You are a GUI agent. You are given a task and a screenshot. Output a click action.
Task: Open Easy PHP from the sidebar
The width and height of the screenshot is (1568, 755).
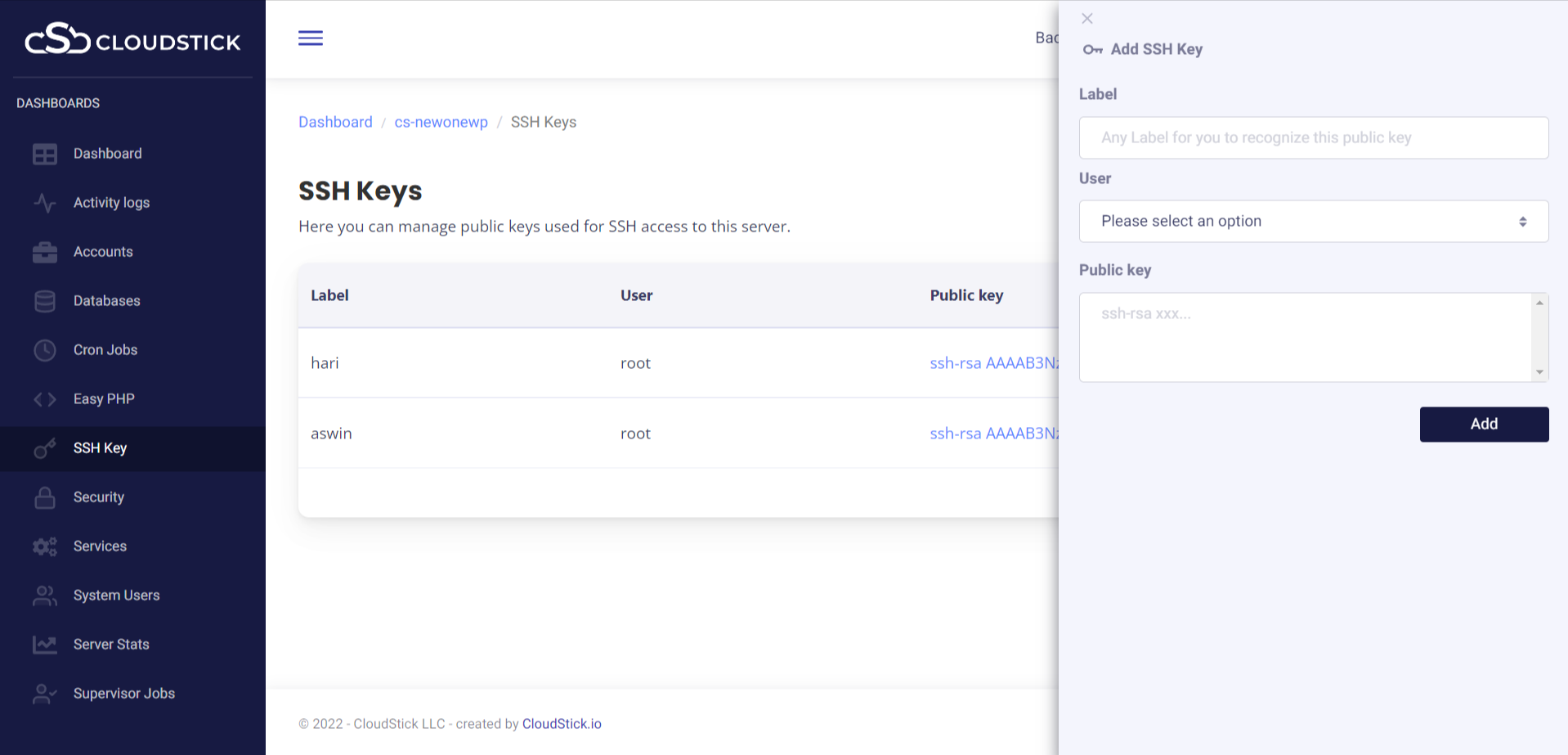pyautogui.click(x=104, y=399)
